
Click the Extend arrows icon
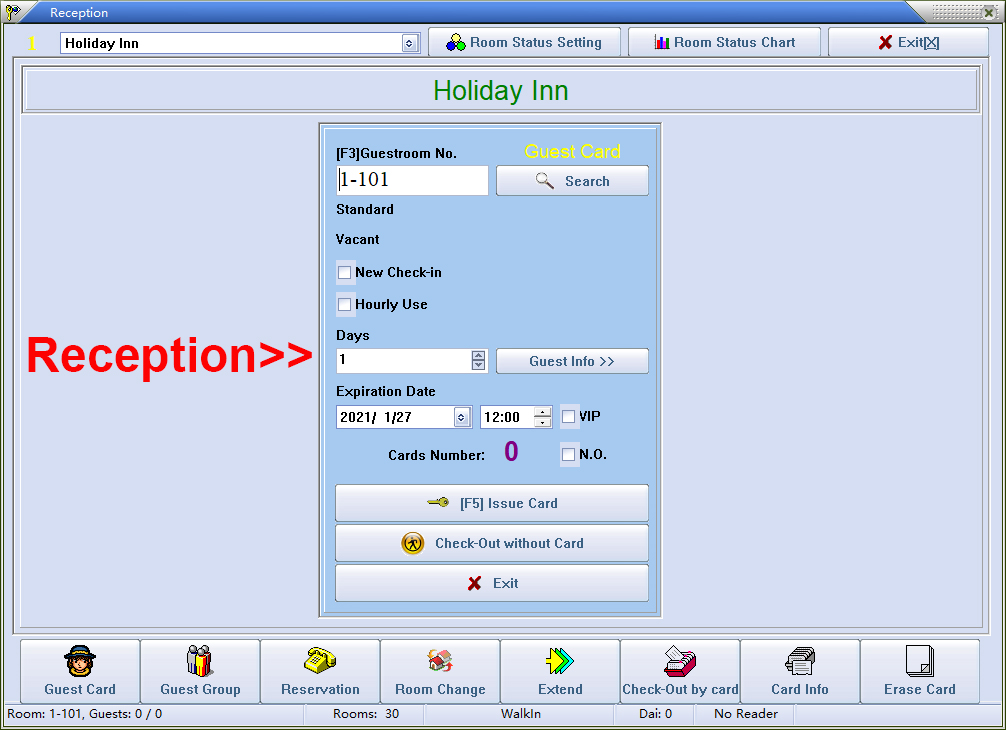pyautogui.click(x=560, y=662)
